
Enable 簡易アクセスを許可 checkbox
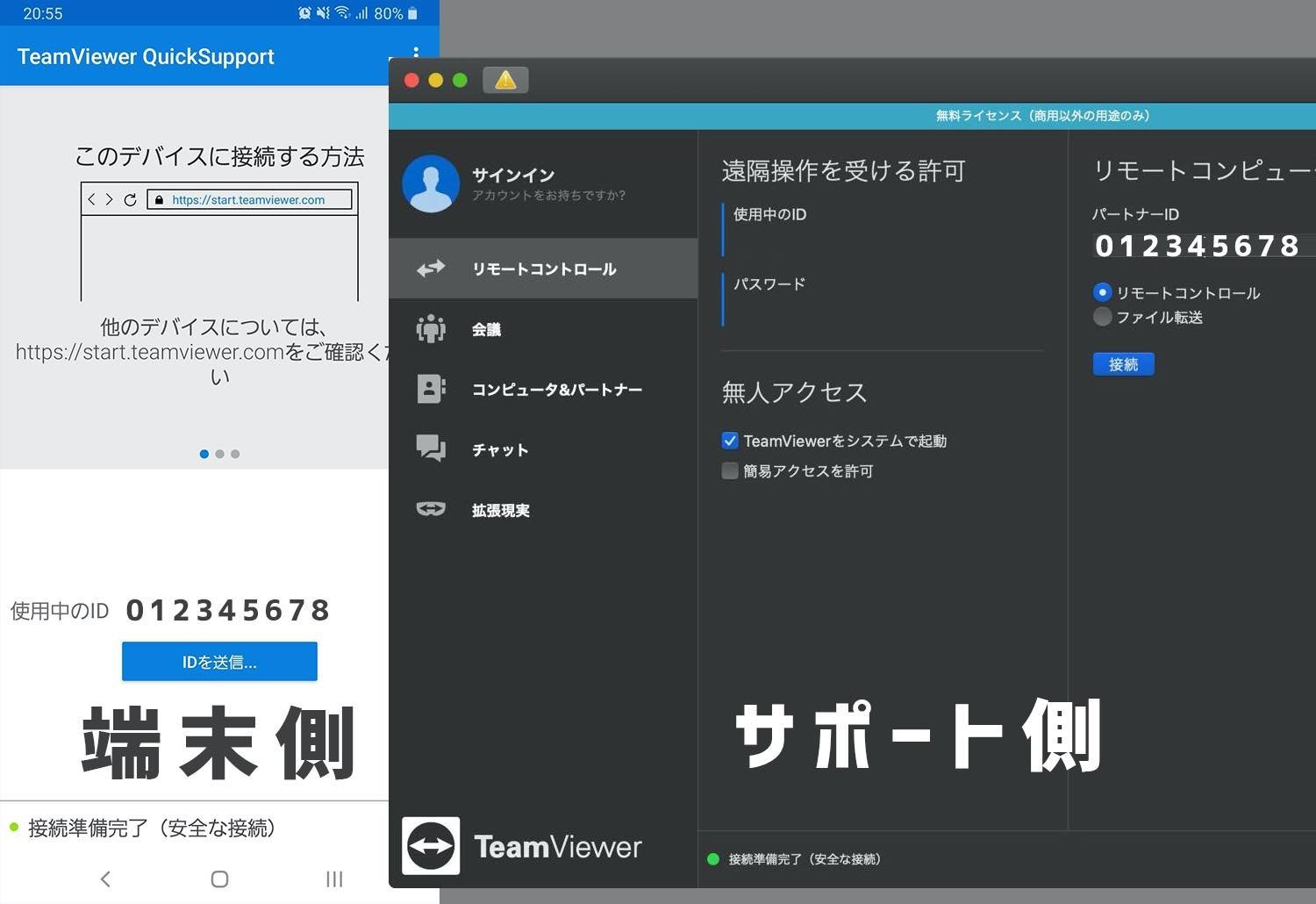730,470
